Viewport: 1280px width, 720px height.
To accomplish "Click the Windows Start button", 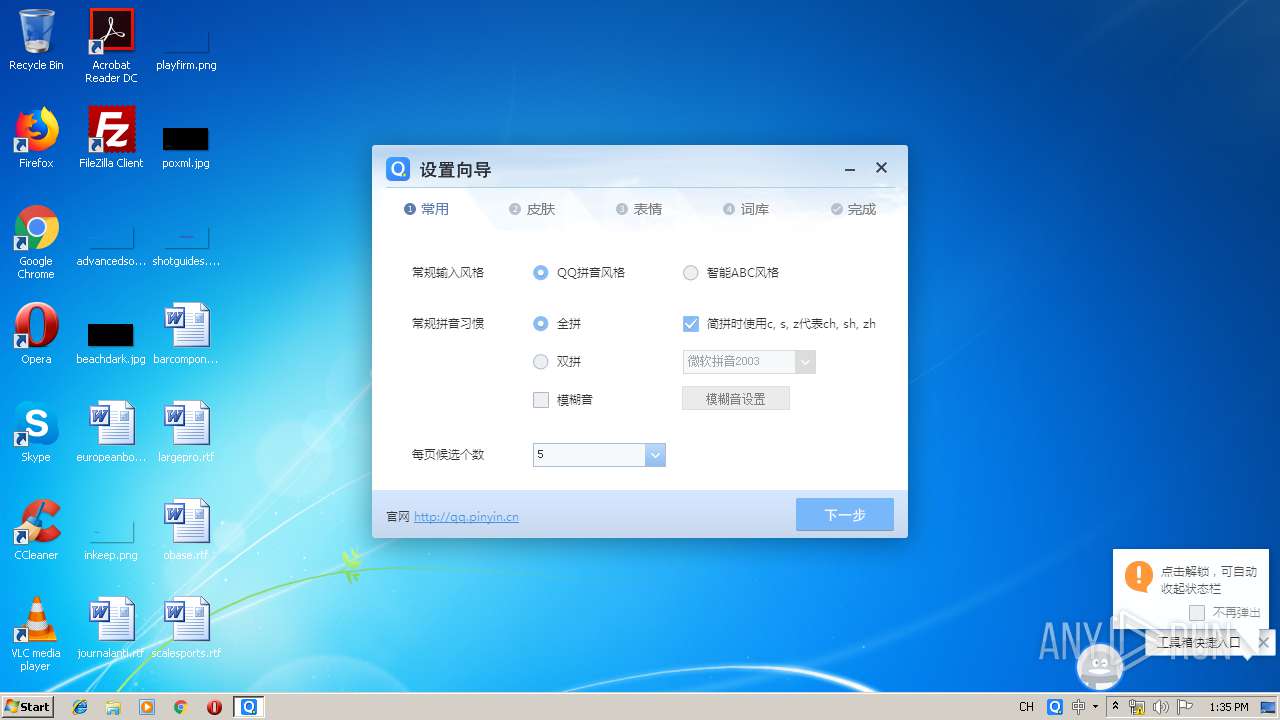I will pyautogui.click(x=28, y=706).
